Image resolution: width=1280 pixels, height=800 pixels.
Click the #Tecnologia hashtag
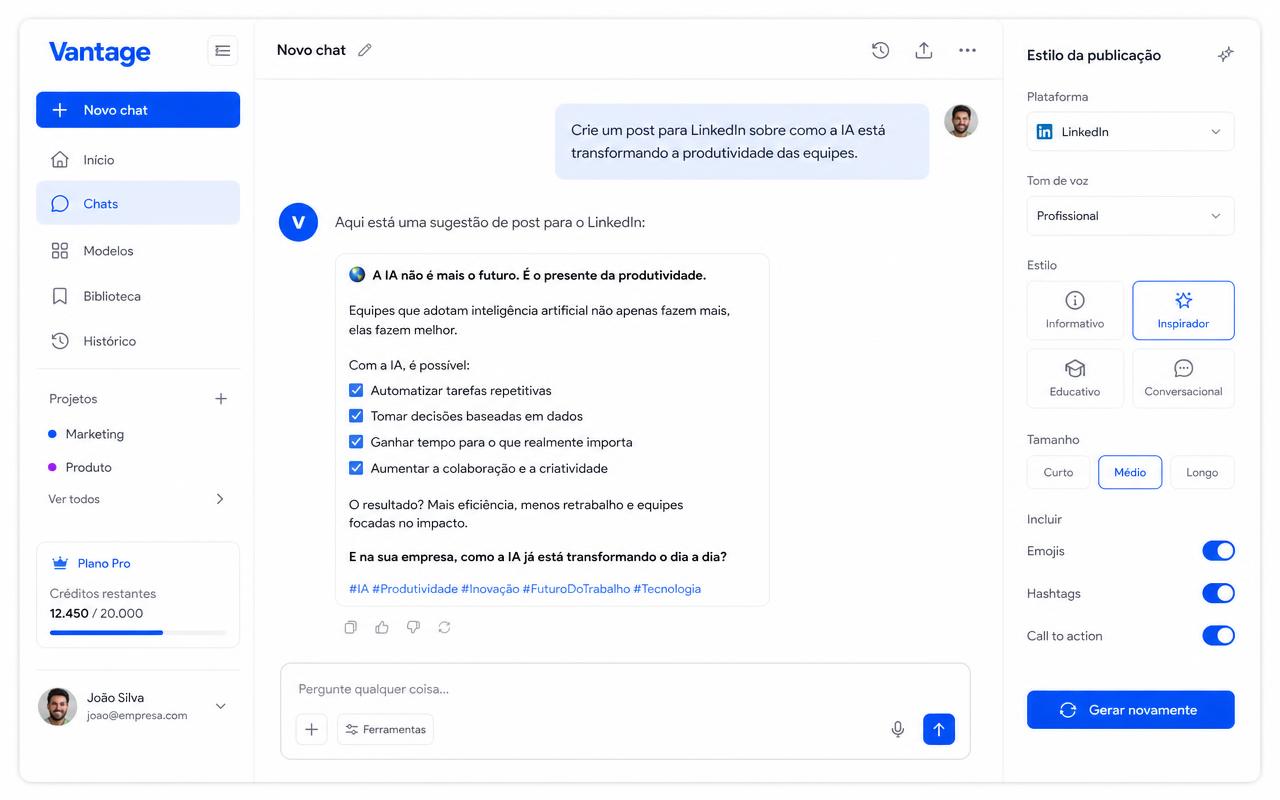point(667,589)
